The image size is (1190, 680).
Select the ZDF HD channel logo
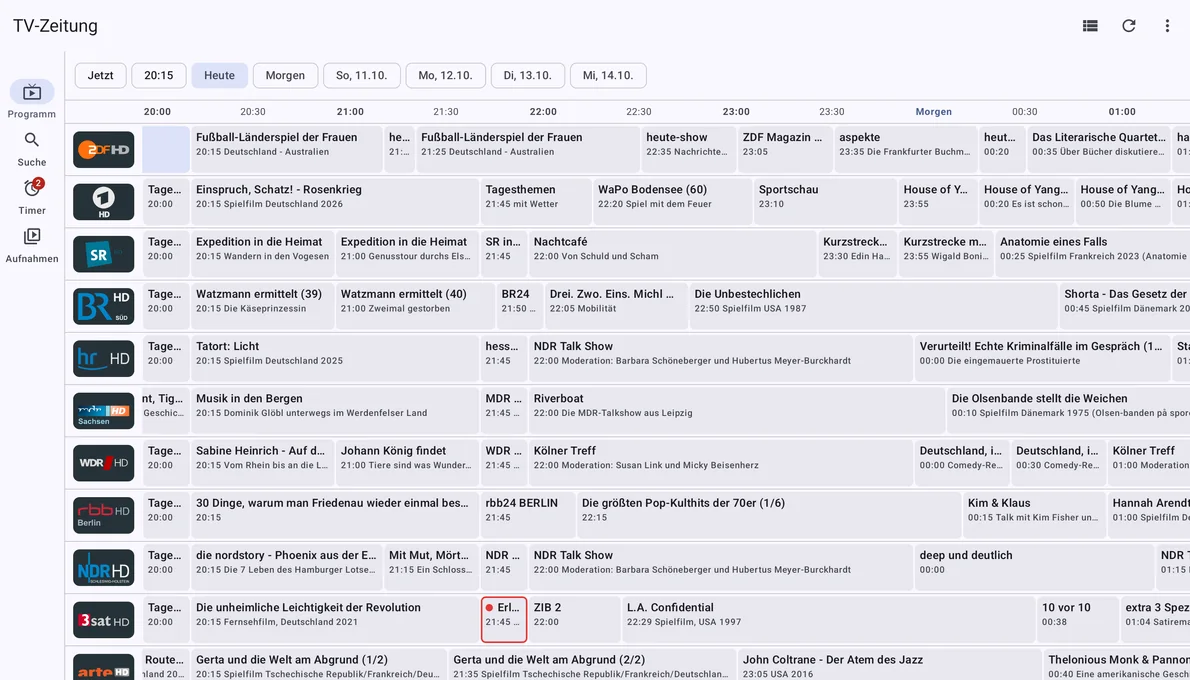[104, 150]
